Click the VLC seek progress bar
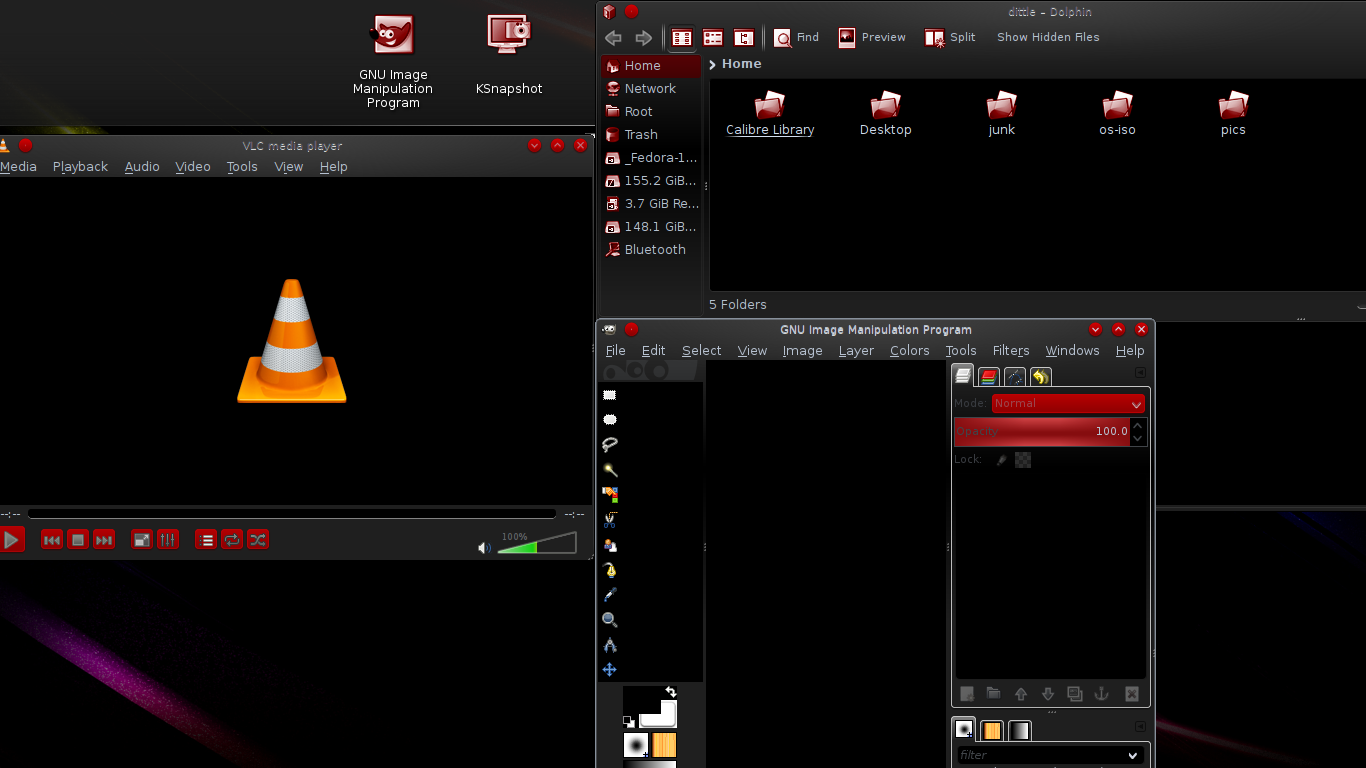 click(291, 514)
